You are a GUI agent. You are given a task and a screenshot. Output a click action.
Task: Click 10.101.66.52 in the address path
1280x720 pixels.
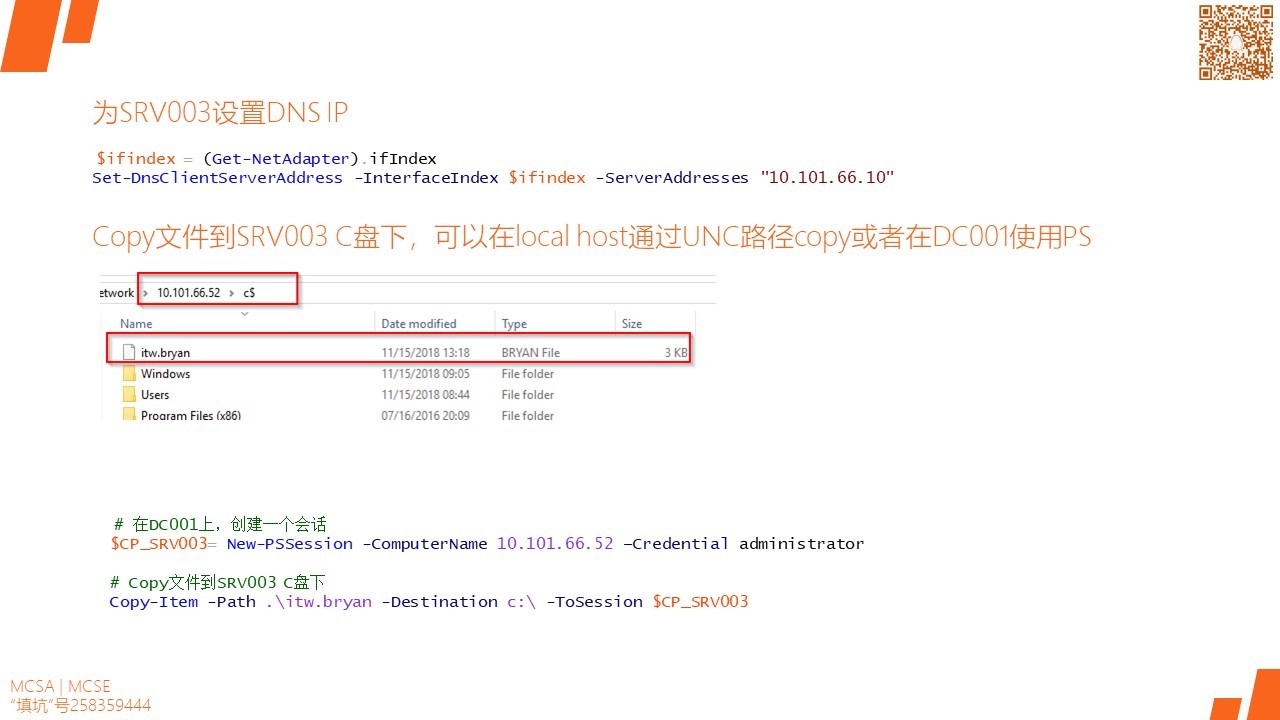(x=189, y=293)
